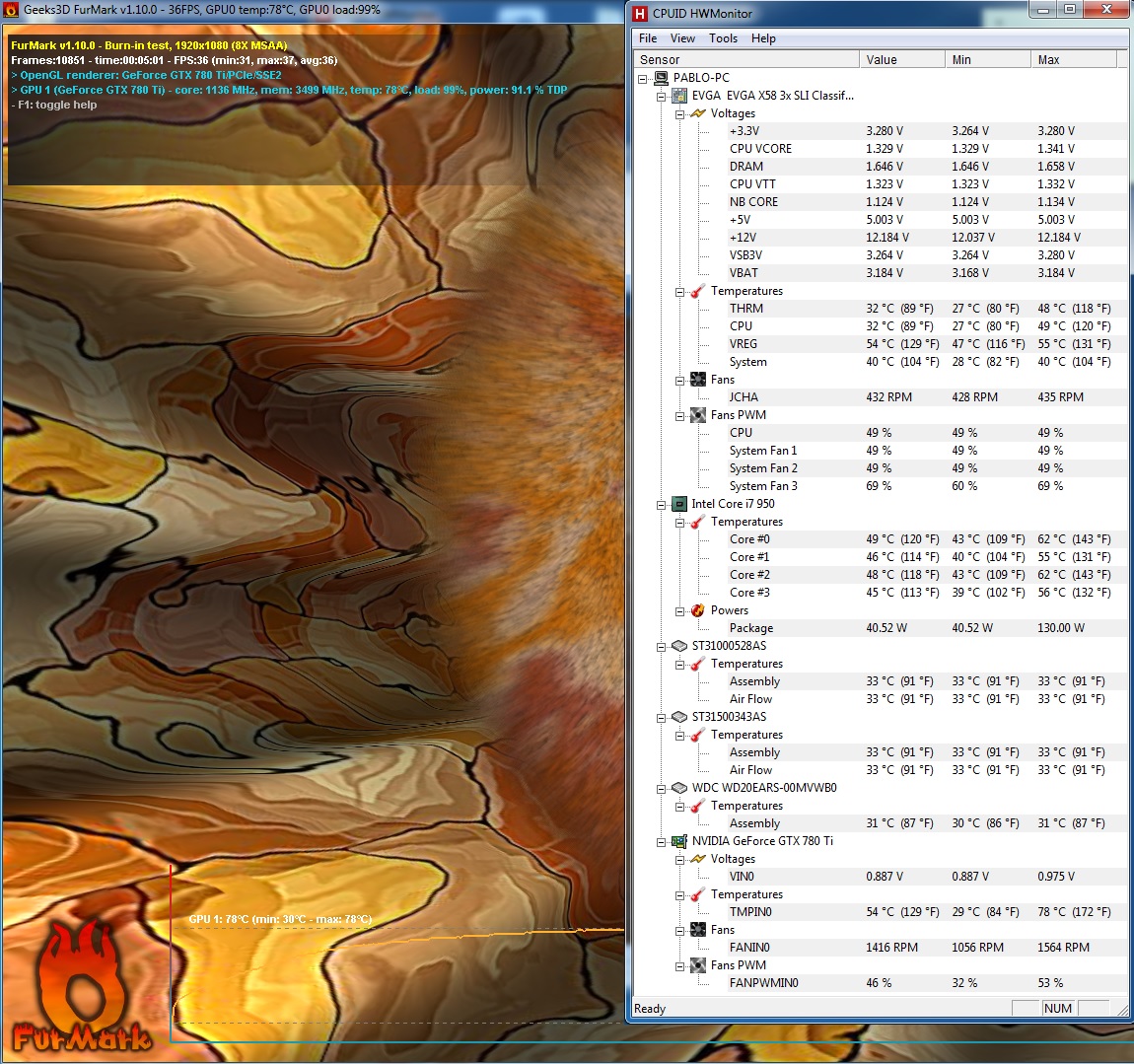Screen dimensions: 1134x1064
Task: Collapse the Fans PWM group under motherboard
Action: [679, 415]
